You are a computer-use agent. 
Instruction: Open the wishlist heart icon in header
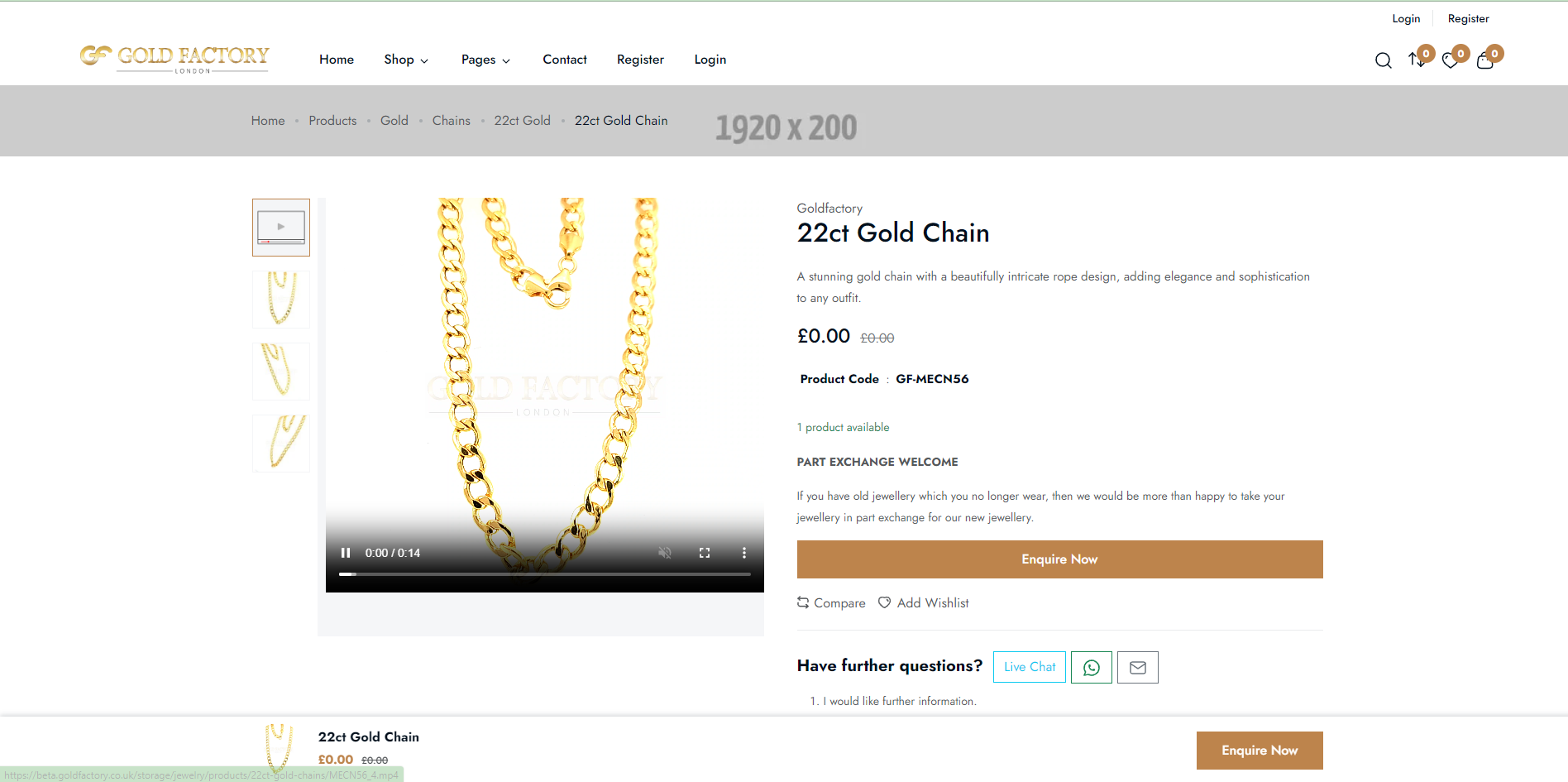[1450, 60]
